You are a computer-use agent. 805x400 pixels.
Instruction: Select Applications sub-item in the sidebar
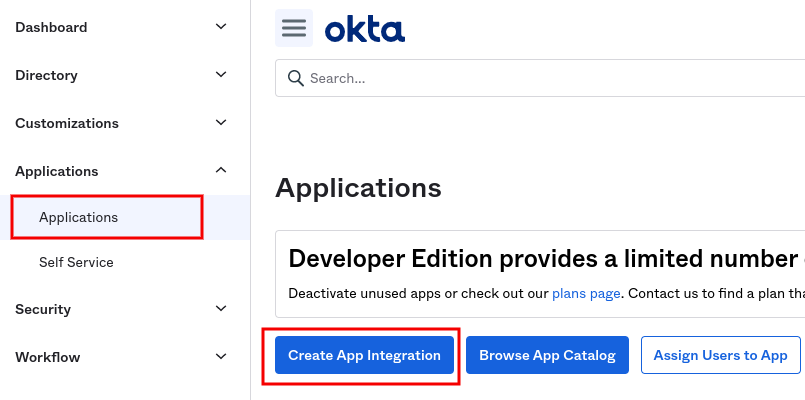click(x=78, y=217)
